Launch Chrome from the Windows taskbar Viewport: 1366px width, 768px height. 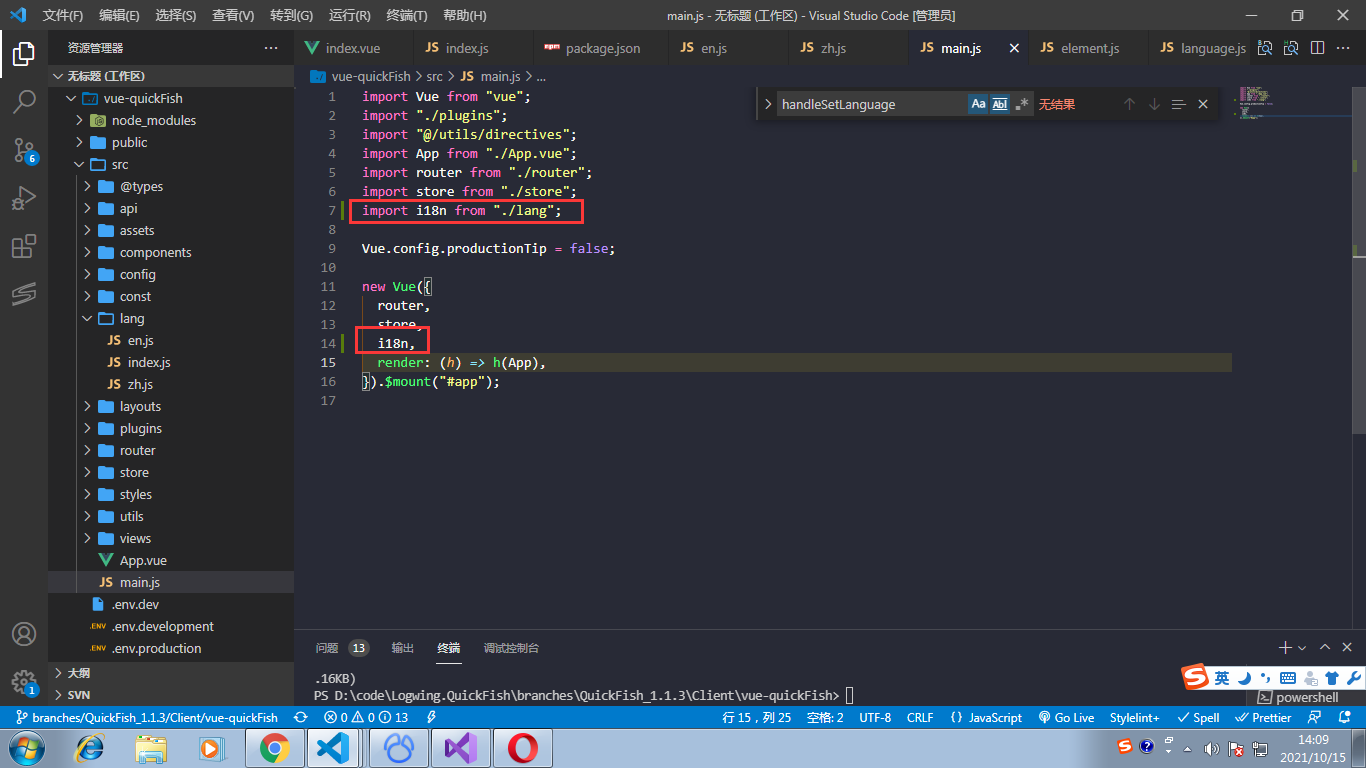(x=274, y=748)
